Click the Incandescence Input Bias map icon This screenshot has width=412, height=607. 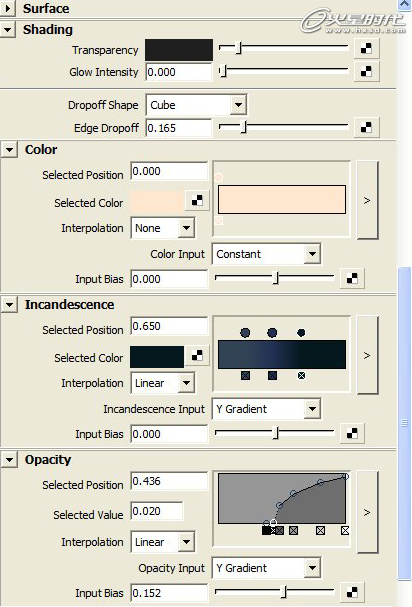pyautogui.click(x=352, y=434)
